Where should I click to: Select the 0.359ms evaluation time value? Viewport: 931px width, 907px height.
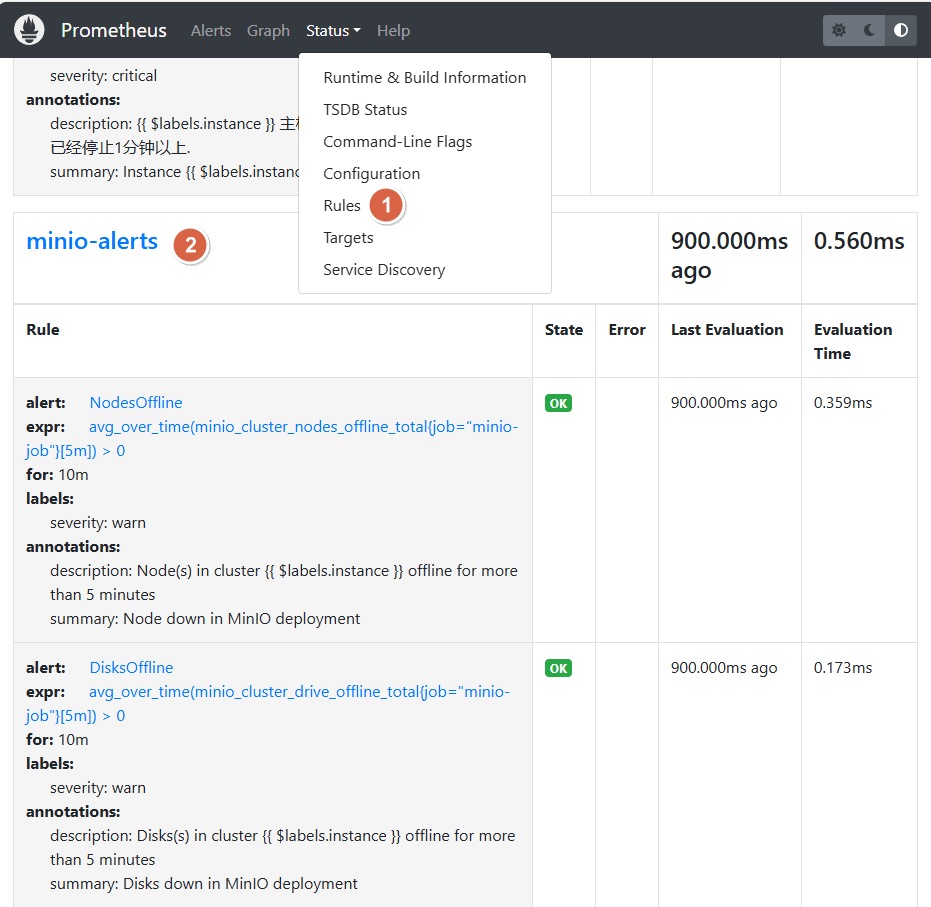click(x=843, y=403)
